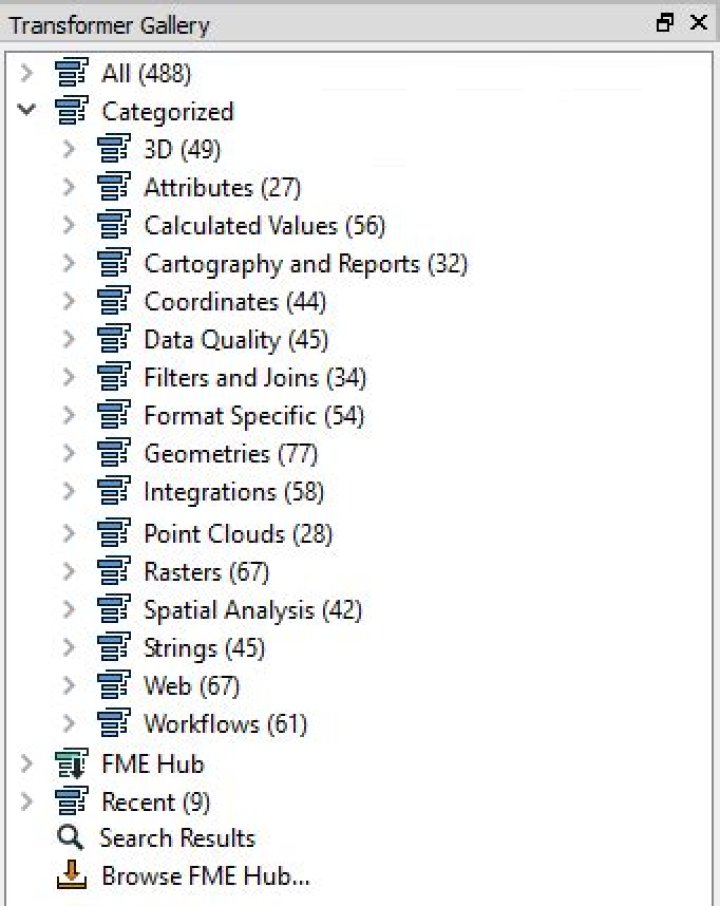720x906 pixels.
Task: Click the Search Results magnifier icon
Action: [71, 838]
